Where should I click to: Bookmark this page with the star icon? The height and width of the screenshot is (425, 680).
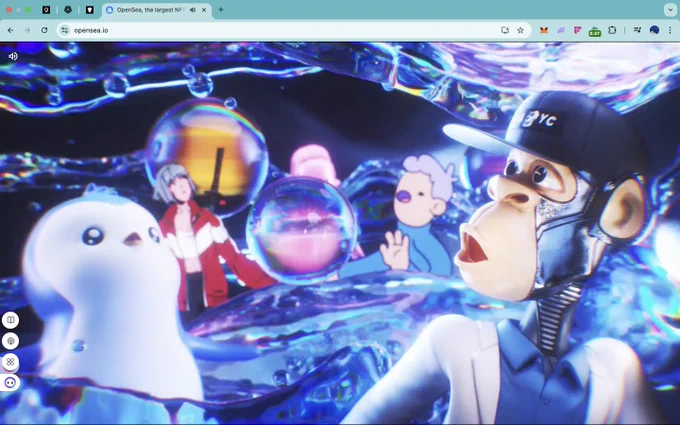[x=520, y=30]
